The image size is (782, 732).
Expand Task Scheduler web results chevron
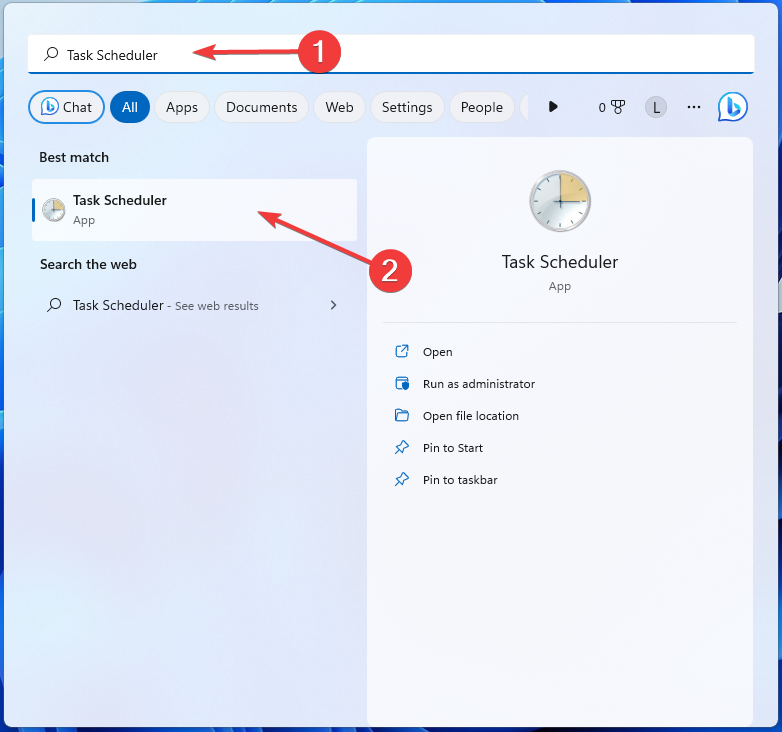pos(333,305)
